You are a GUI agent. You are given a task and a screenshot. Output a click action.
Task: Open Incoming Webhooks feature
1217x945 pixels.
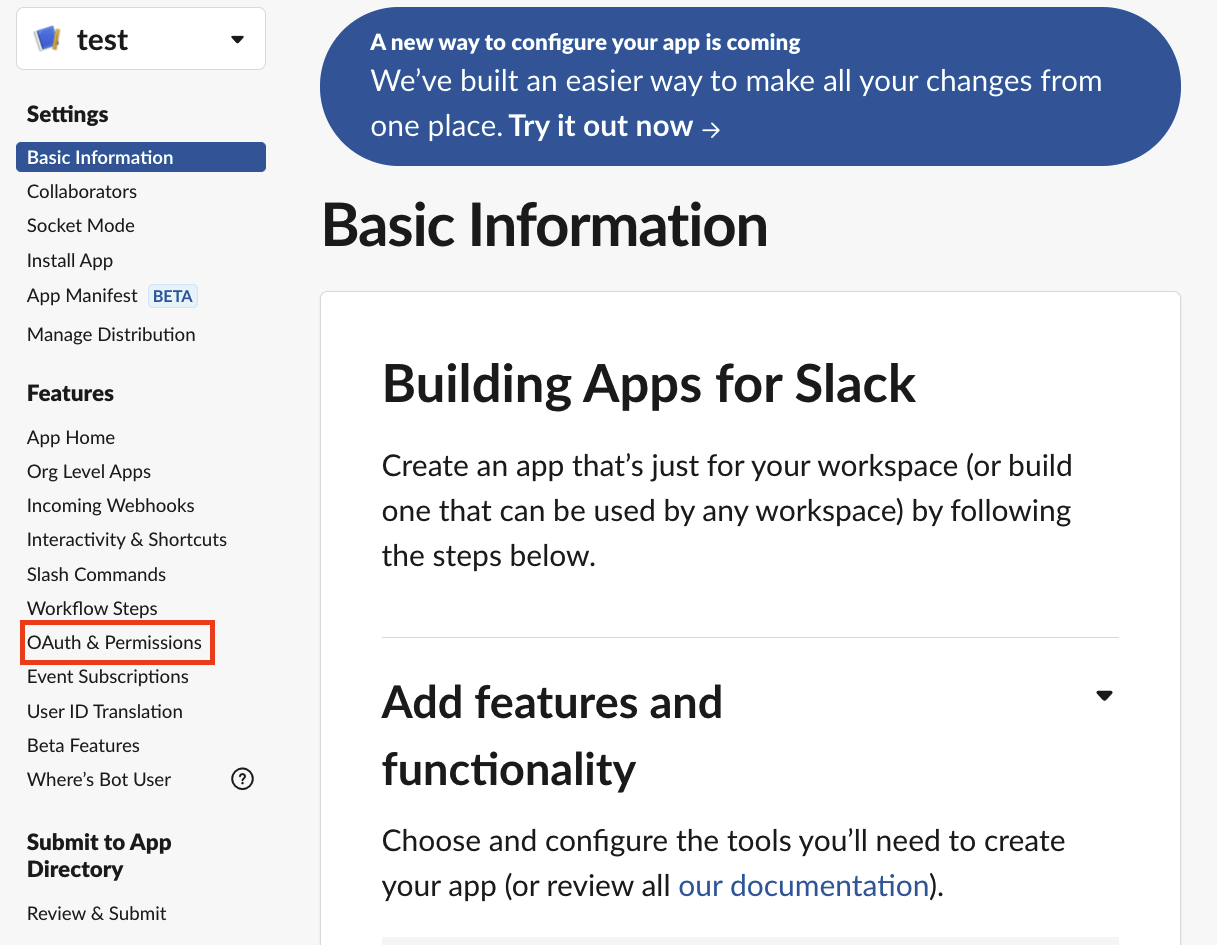(111, 505)
